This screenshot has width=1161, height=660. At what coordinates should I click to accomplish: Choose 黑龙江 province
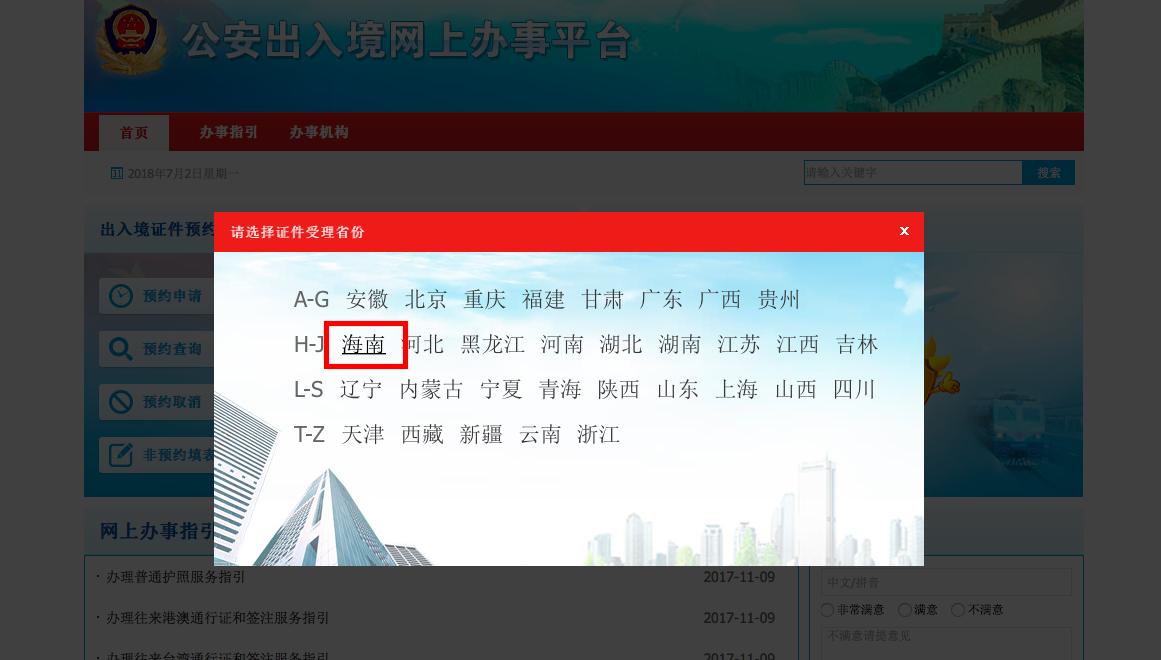[x=492, y=344]
